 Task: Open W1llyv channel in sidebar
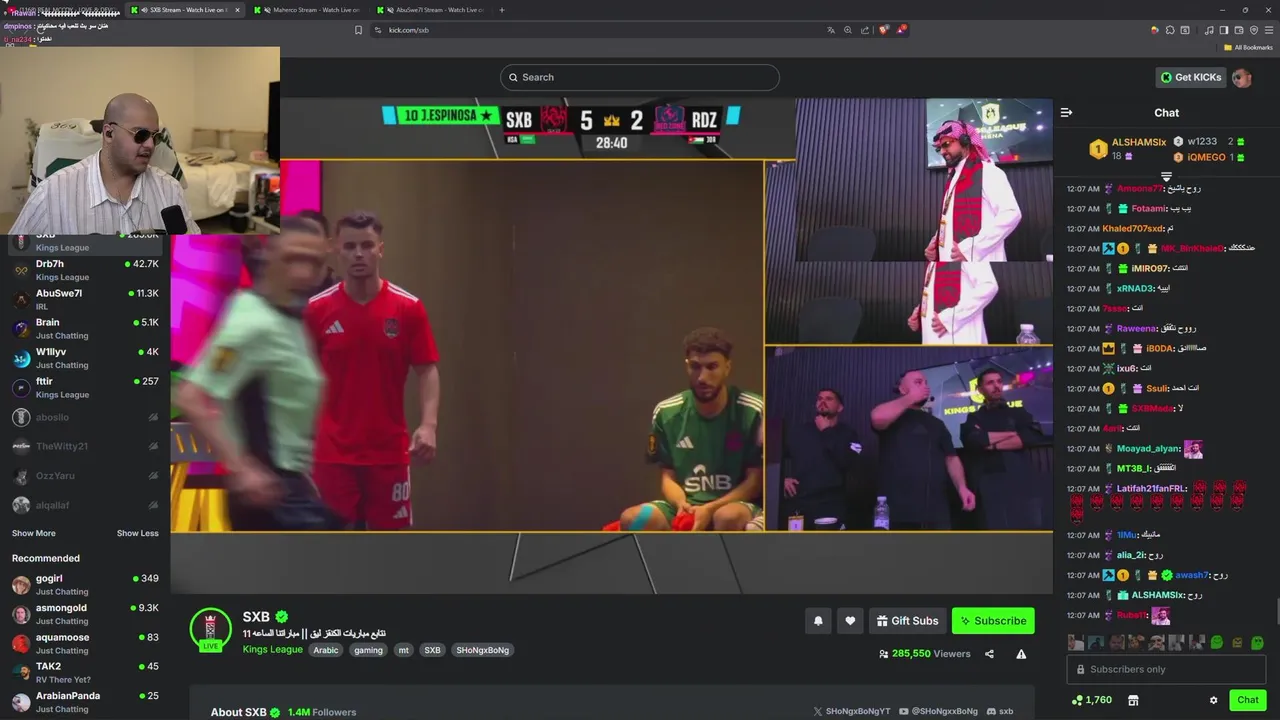click(85, 358)
